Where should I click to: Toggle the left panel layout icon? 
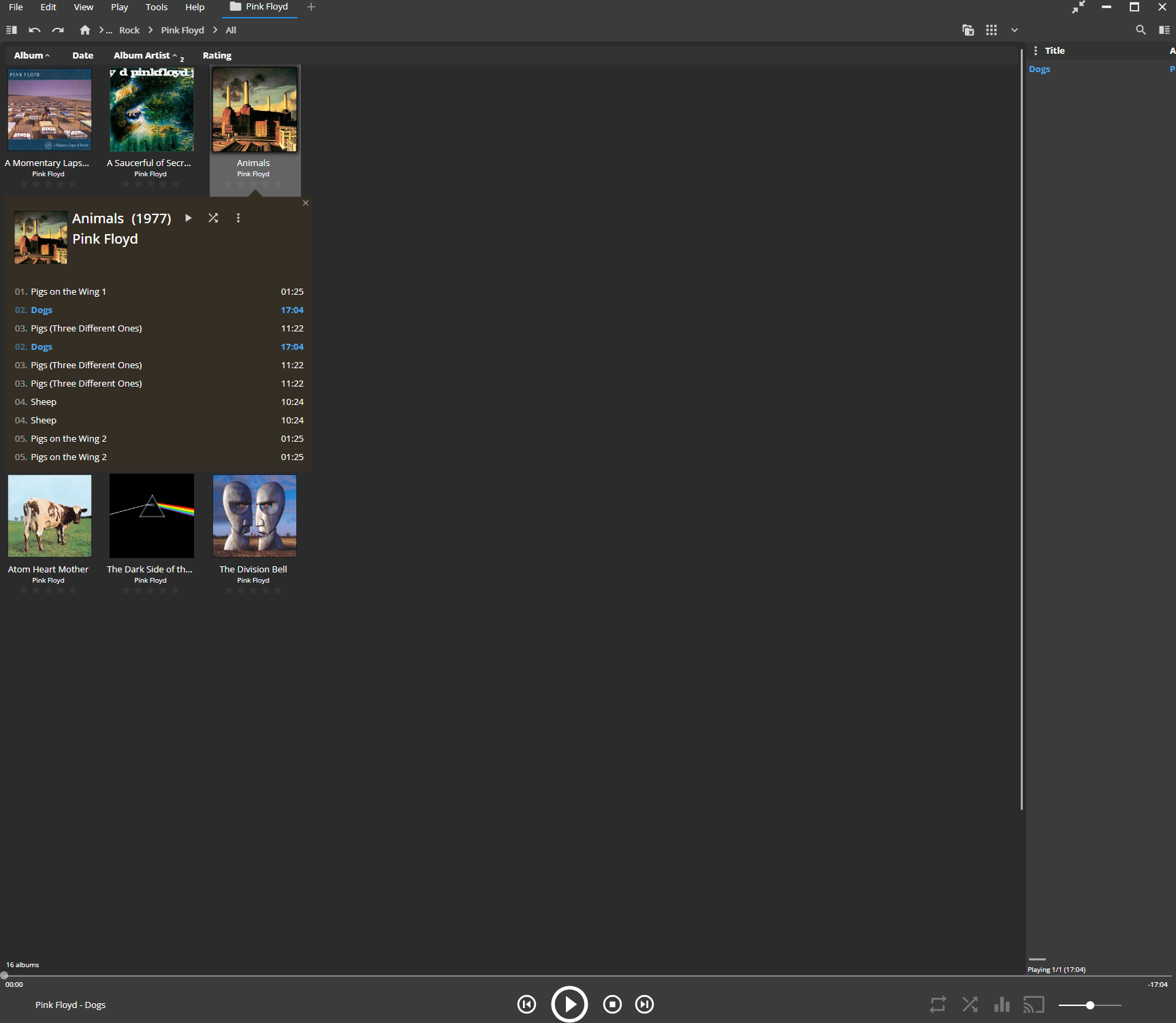click(12, 30)
